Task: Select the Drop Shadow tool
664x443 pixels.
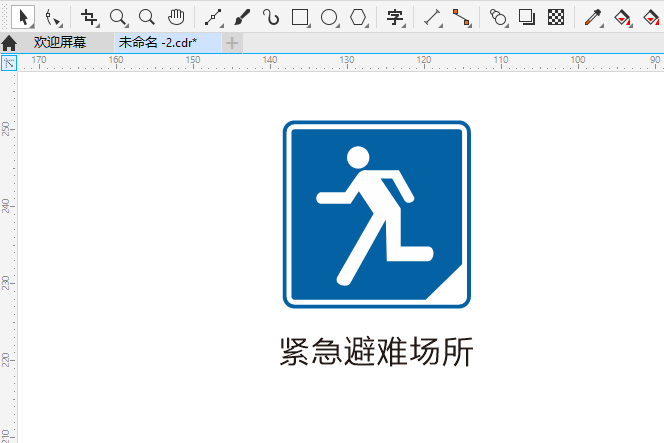Action: pyautogui.click(x=527, y=17)
